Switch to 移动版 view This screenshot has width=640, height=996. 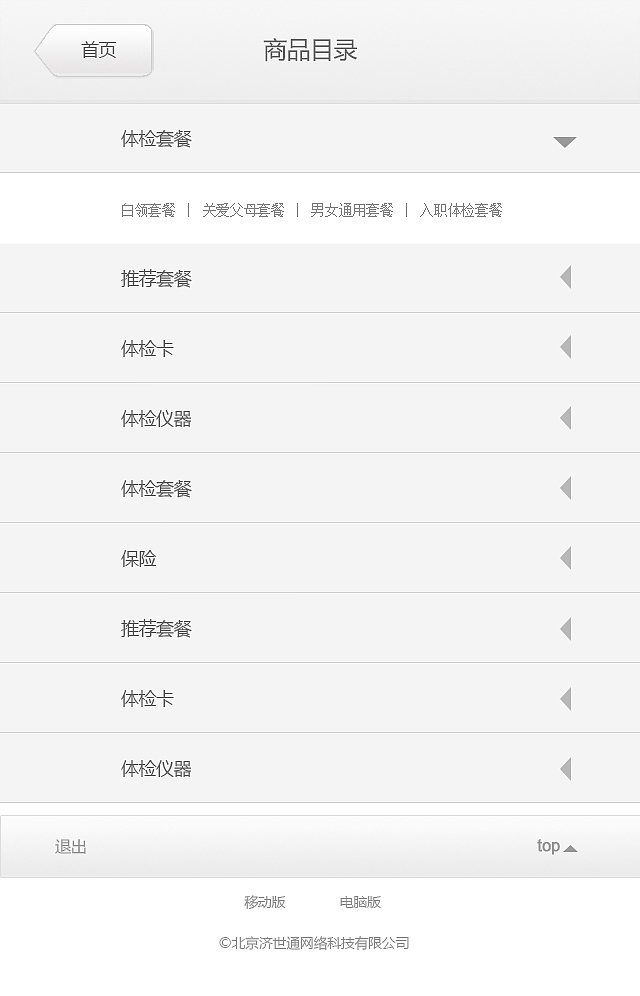pos(264,901)
